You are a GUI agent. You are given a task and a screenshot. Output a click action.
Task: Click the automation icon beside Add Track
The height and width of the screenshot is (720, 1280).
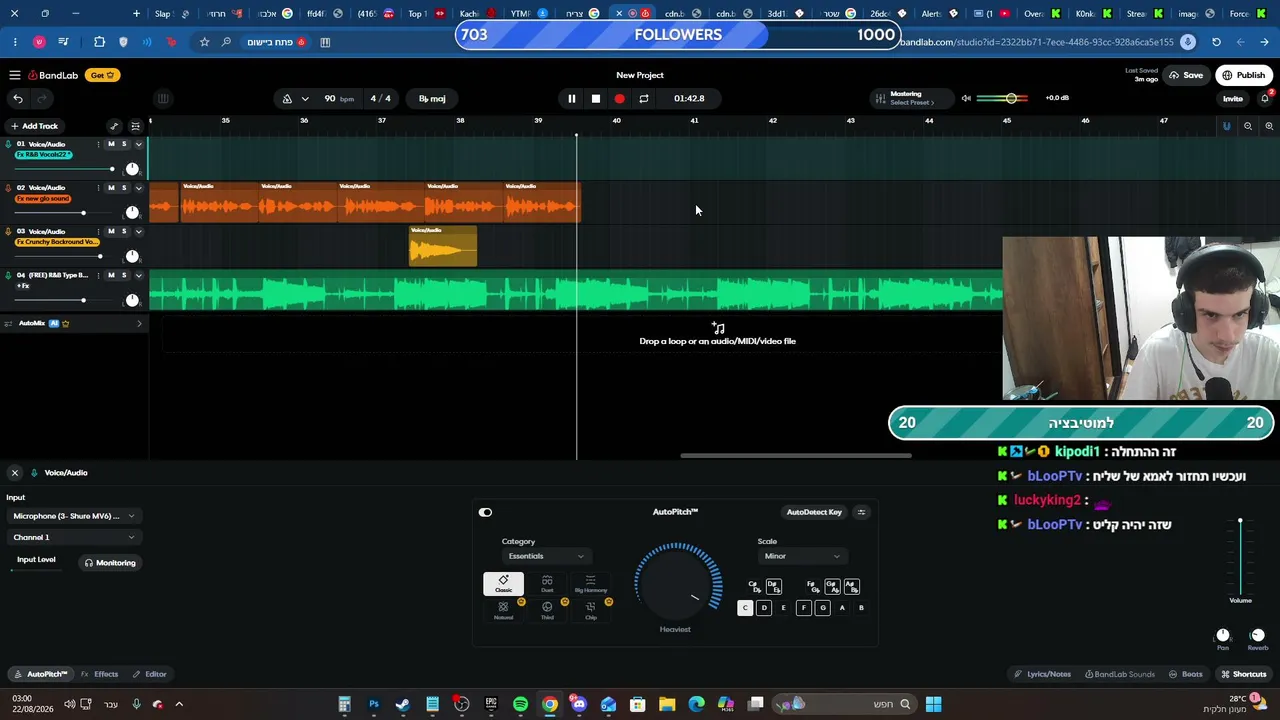(114, 126)
